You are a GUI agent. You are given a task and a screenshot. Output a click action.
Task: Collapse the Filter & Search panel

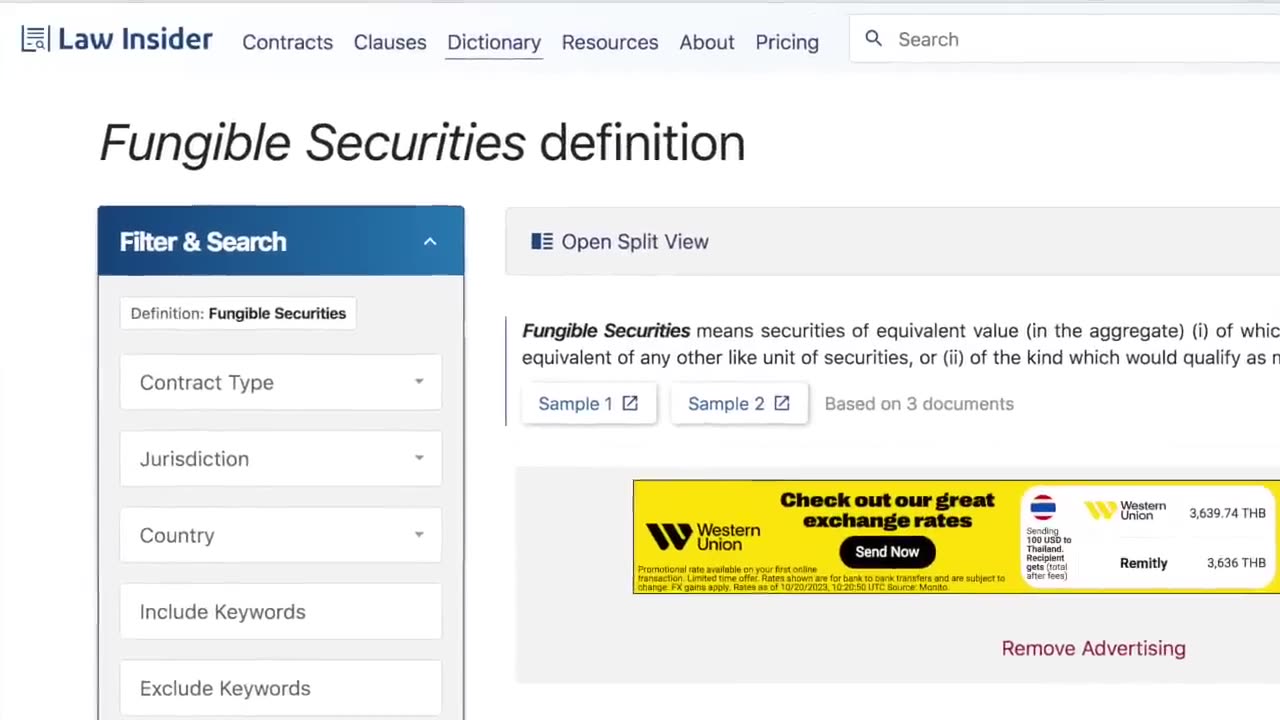click(430, 241)
